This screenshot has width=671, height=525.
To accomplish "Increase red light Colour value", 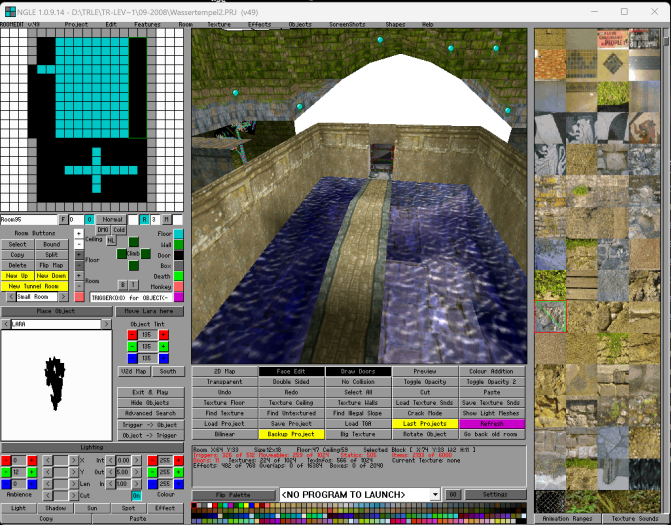I will [x=179, y=460].
